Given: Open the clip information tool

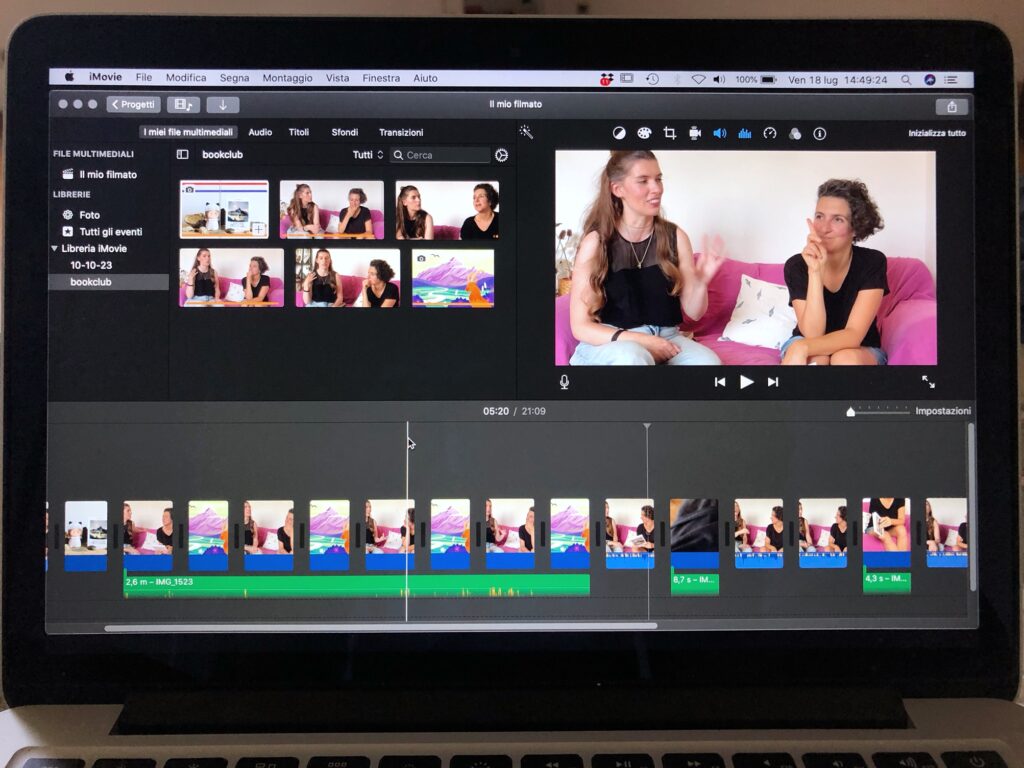Looking at the screenshot, I should click(820, 134).
